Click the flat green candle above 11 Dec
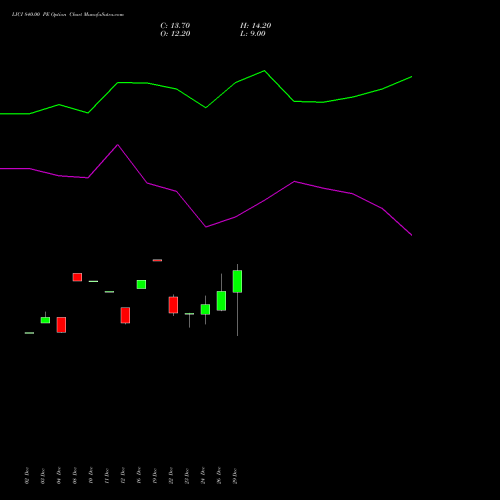The height and width of the screenshot is (500, 500). click(x=109, y=292)
